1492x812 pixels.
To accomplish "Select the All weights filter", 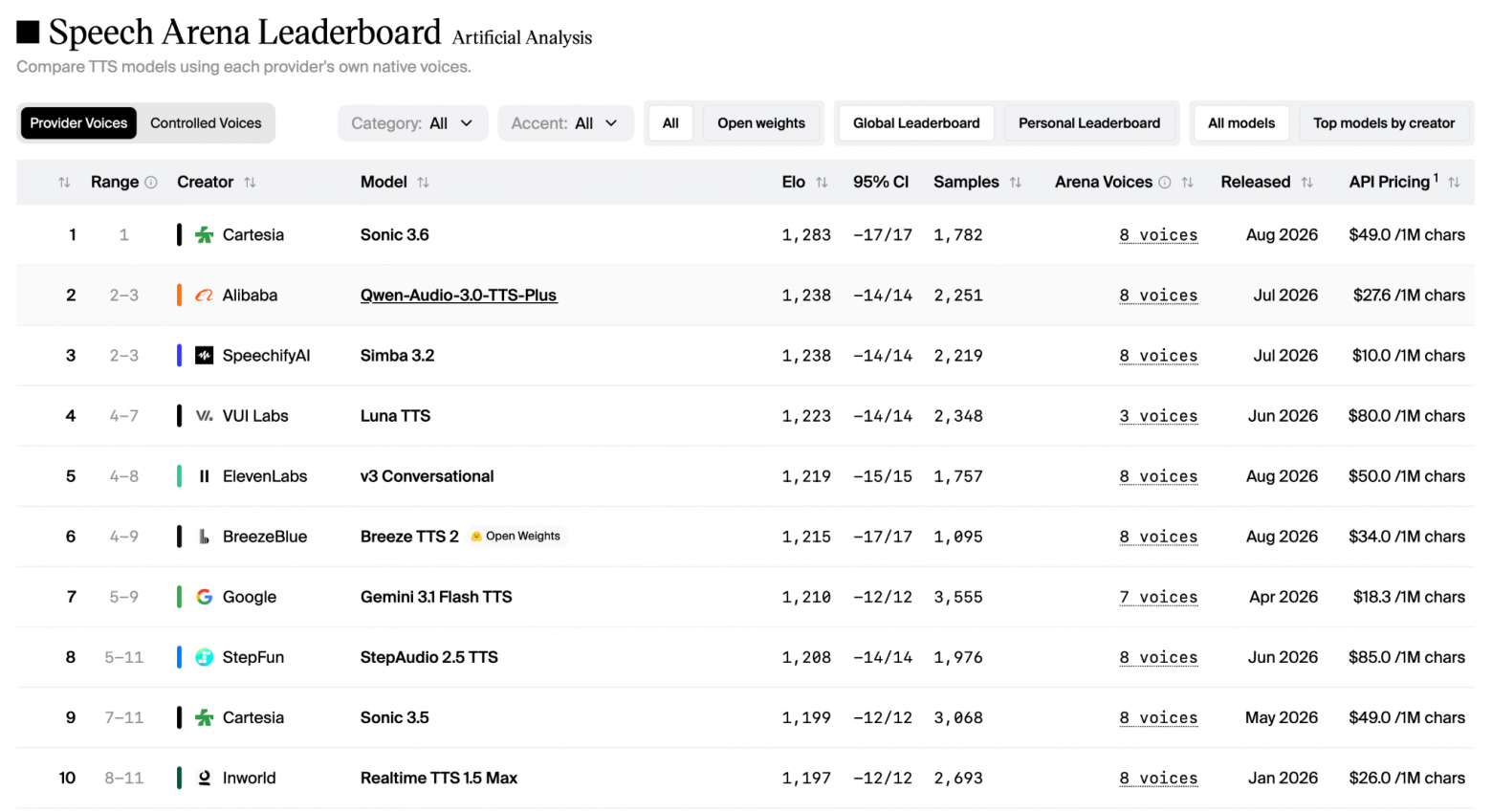I will tap(670, 123).
